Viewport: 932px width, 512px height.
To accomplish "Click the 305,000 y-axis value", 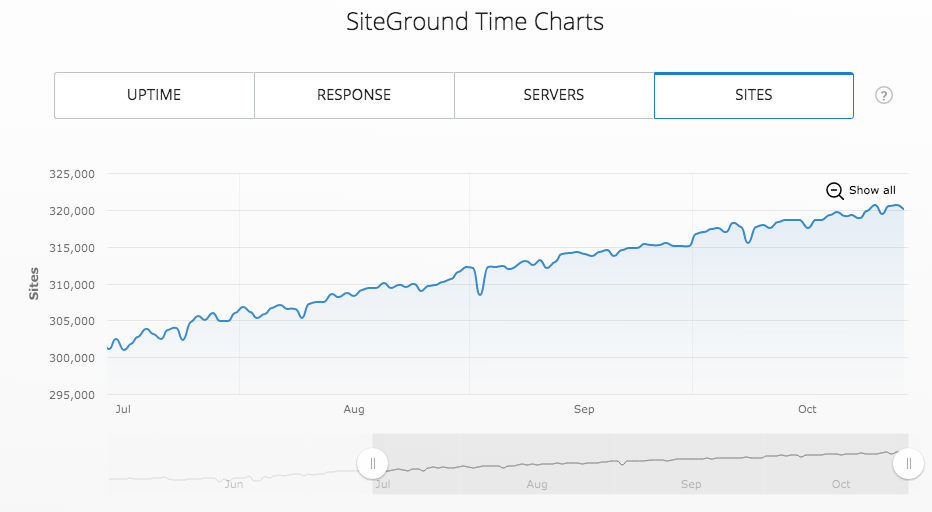I will (x=72, y=321).
